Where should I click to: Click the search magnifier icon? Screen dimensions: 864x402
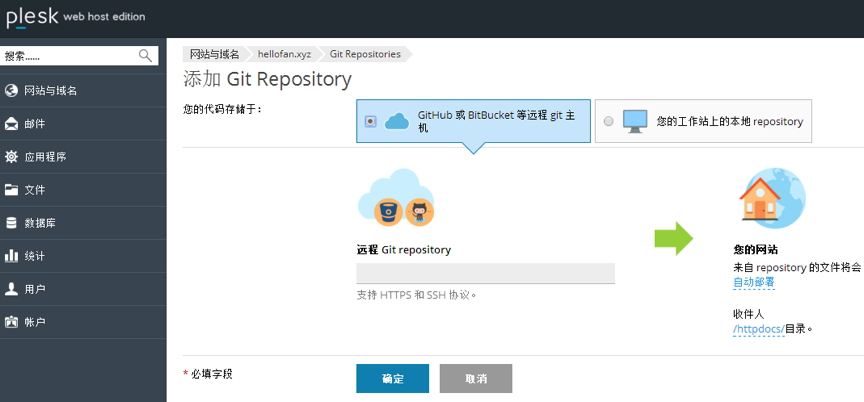coord(145,56)
